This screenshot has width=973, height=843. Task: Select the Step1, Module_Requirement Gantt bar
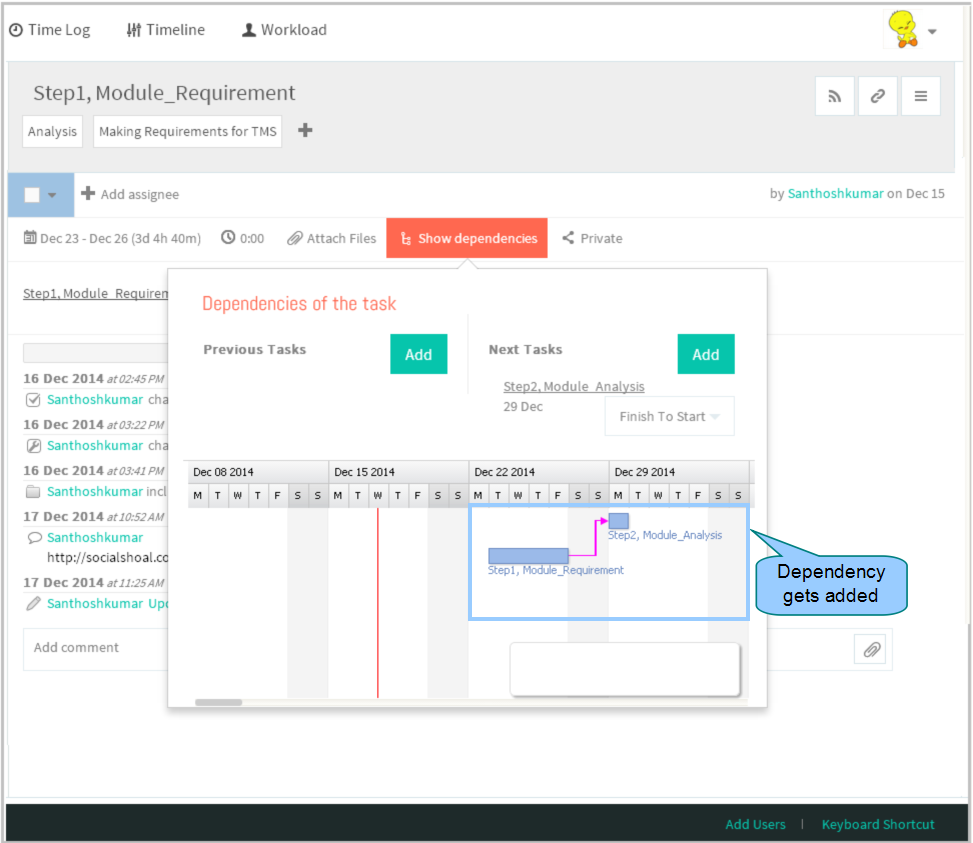point(528,555)
